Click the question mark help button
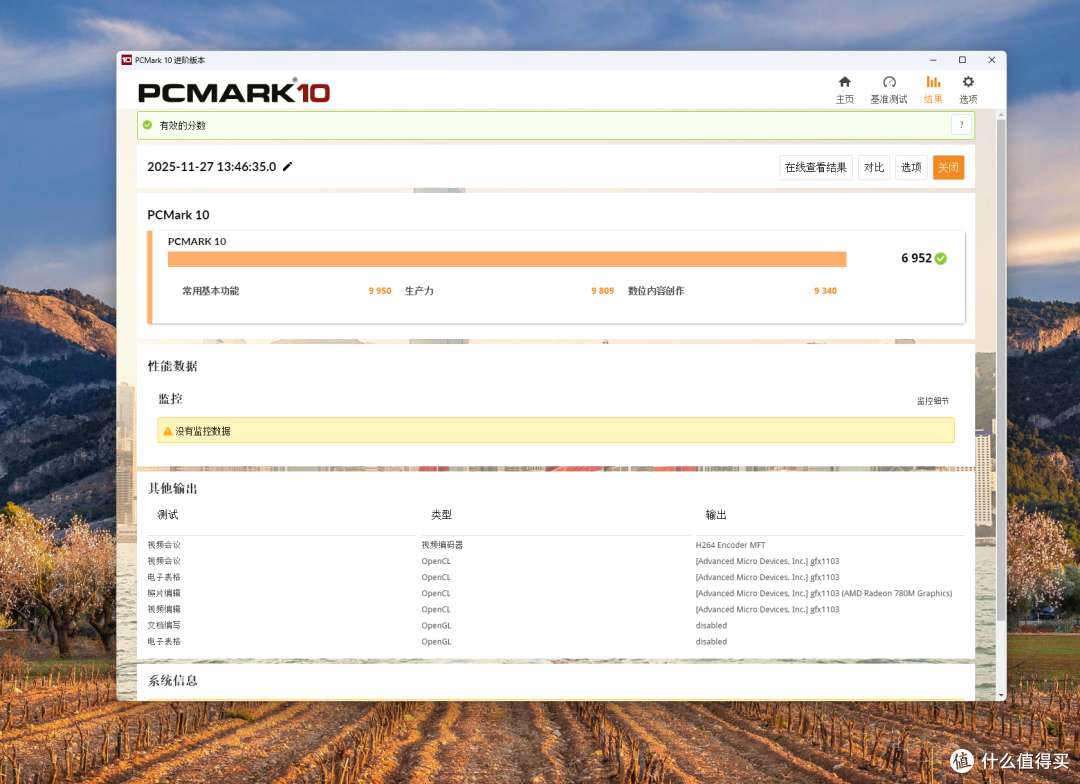 coord(962,125)
